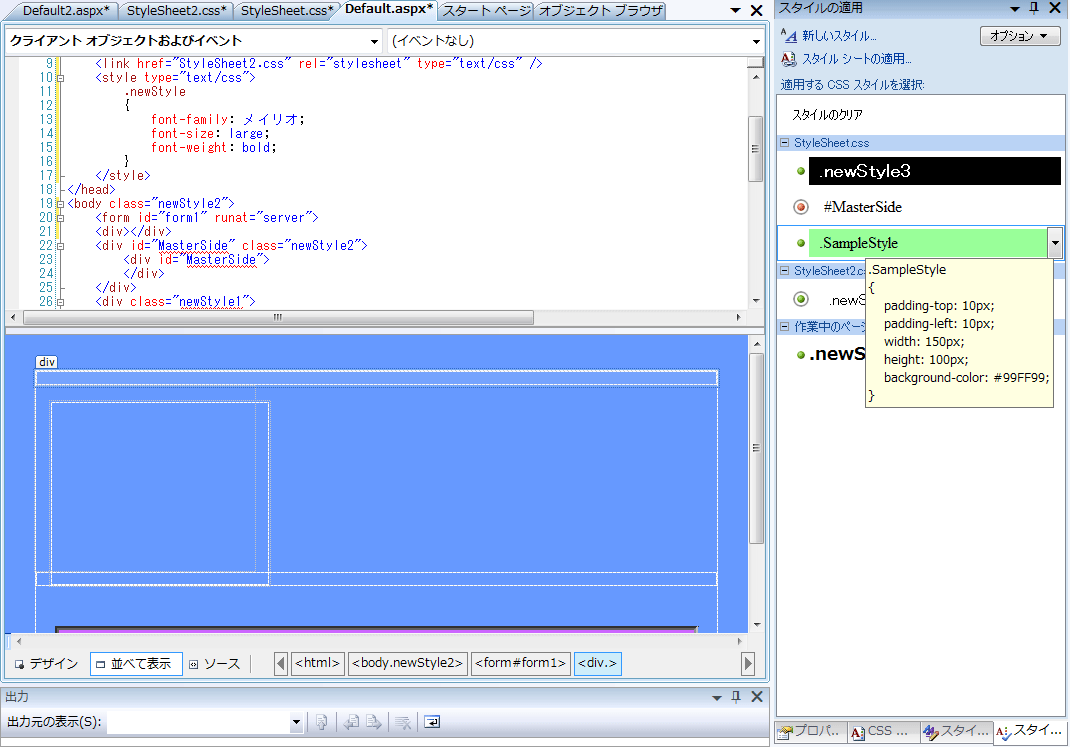Open the Output panel window menu arrow

717,697
